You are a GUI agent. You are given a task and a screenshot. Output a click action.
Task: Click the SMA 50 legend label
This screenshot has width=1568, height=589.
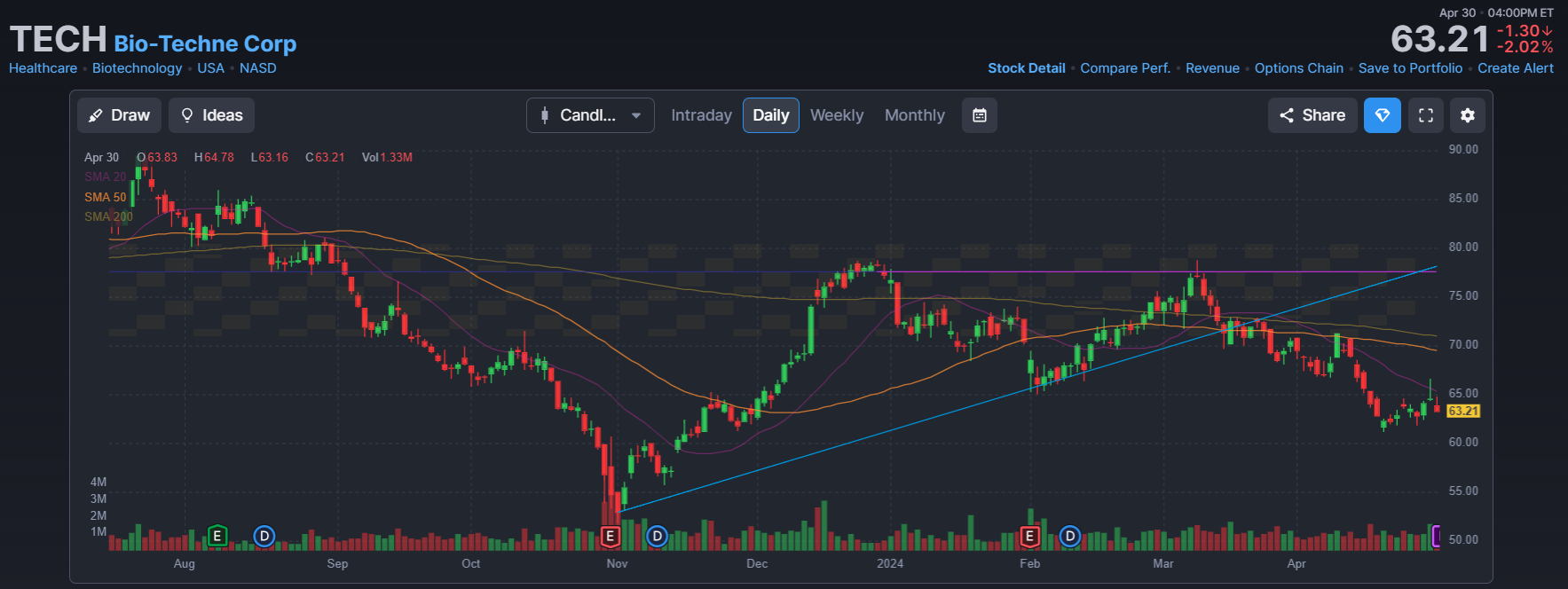coord(106,197)
